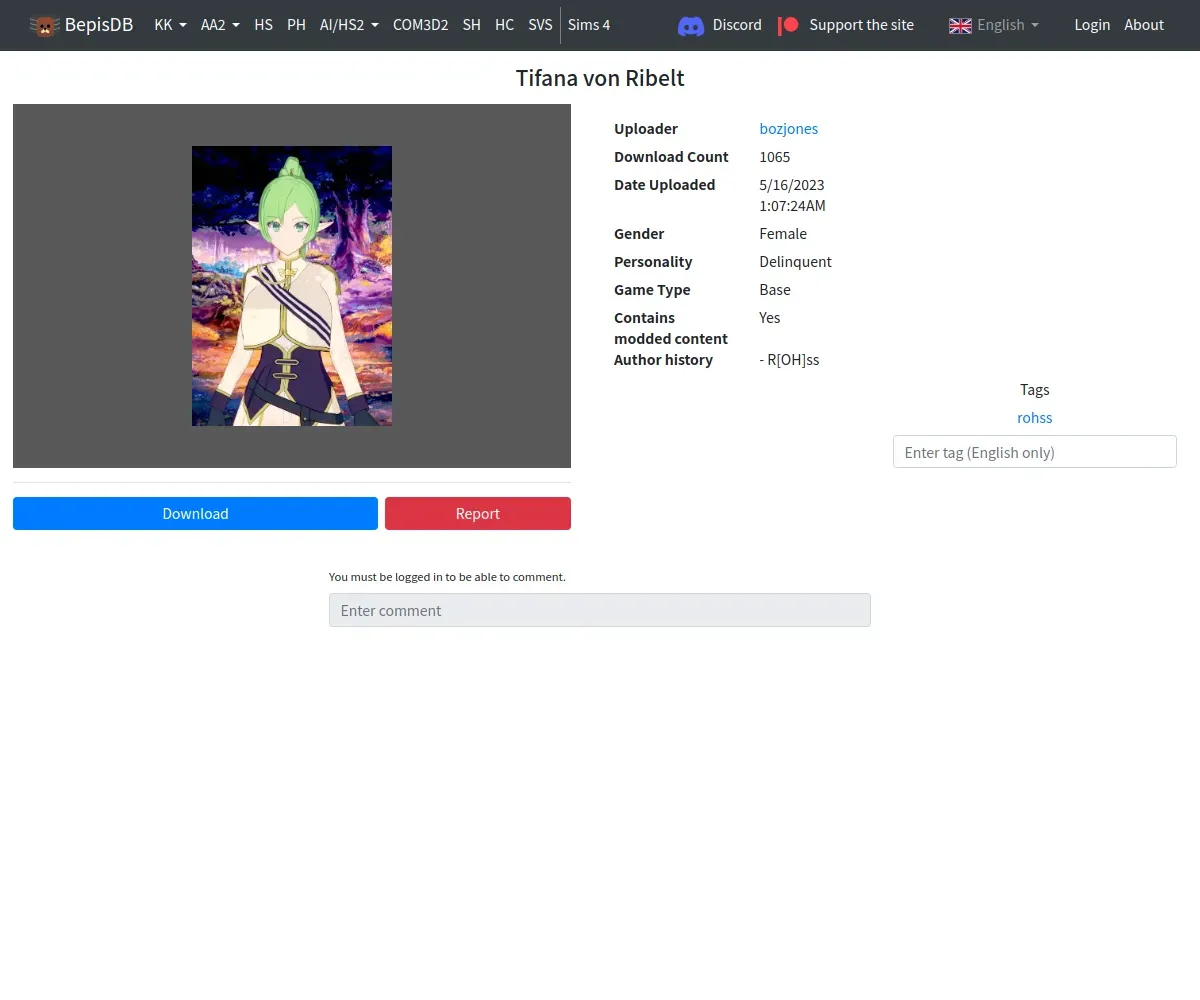Open the HC section

(x=504, y=25)
